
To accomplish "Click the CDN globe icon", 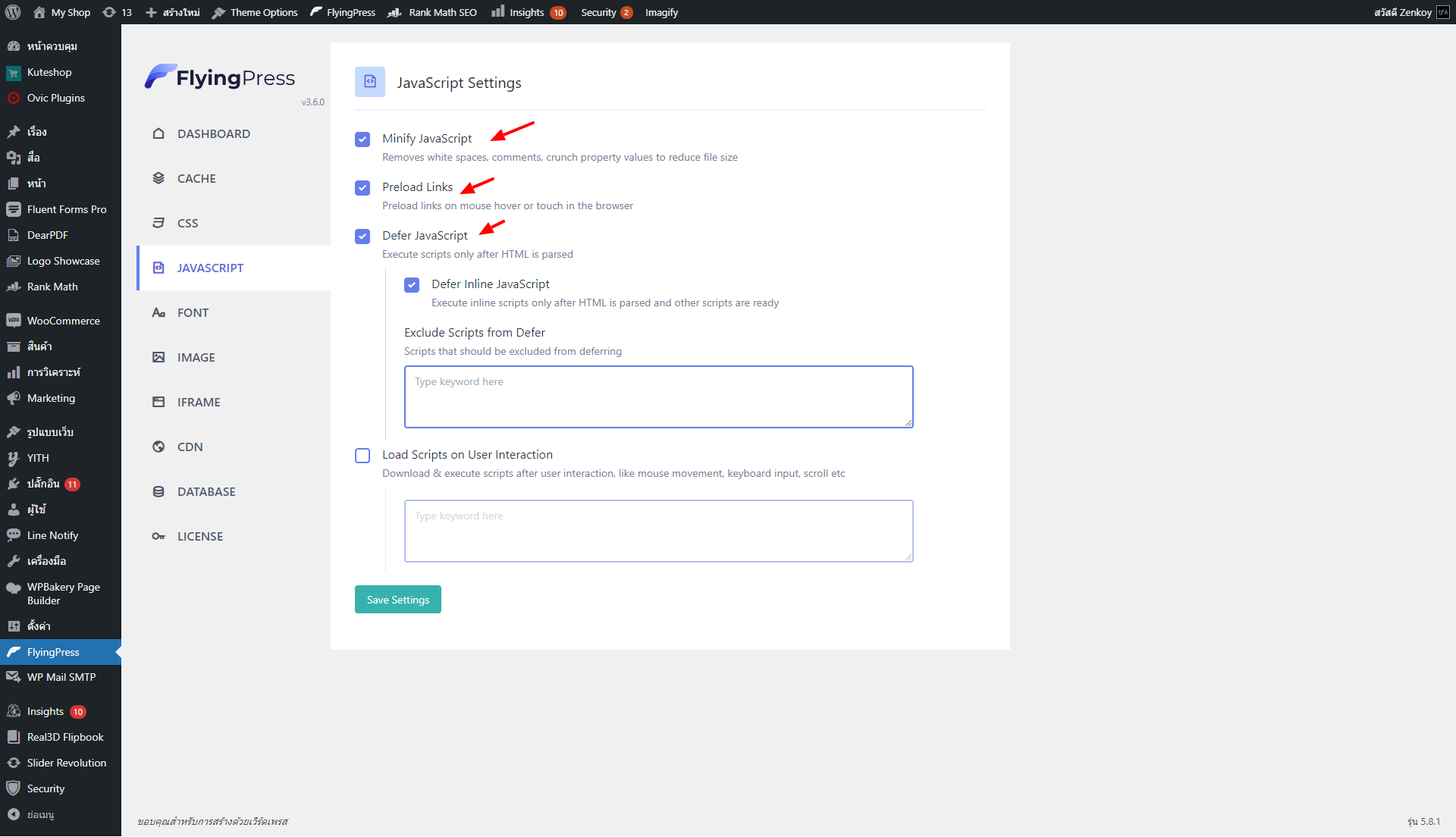I will [158, 447].
